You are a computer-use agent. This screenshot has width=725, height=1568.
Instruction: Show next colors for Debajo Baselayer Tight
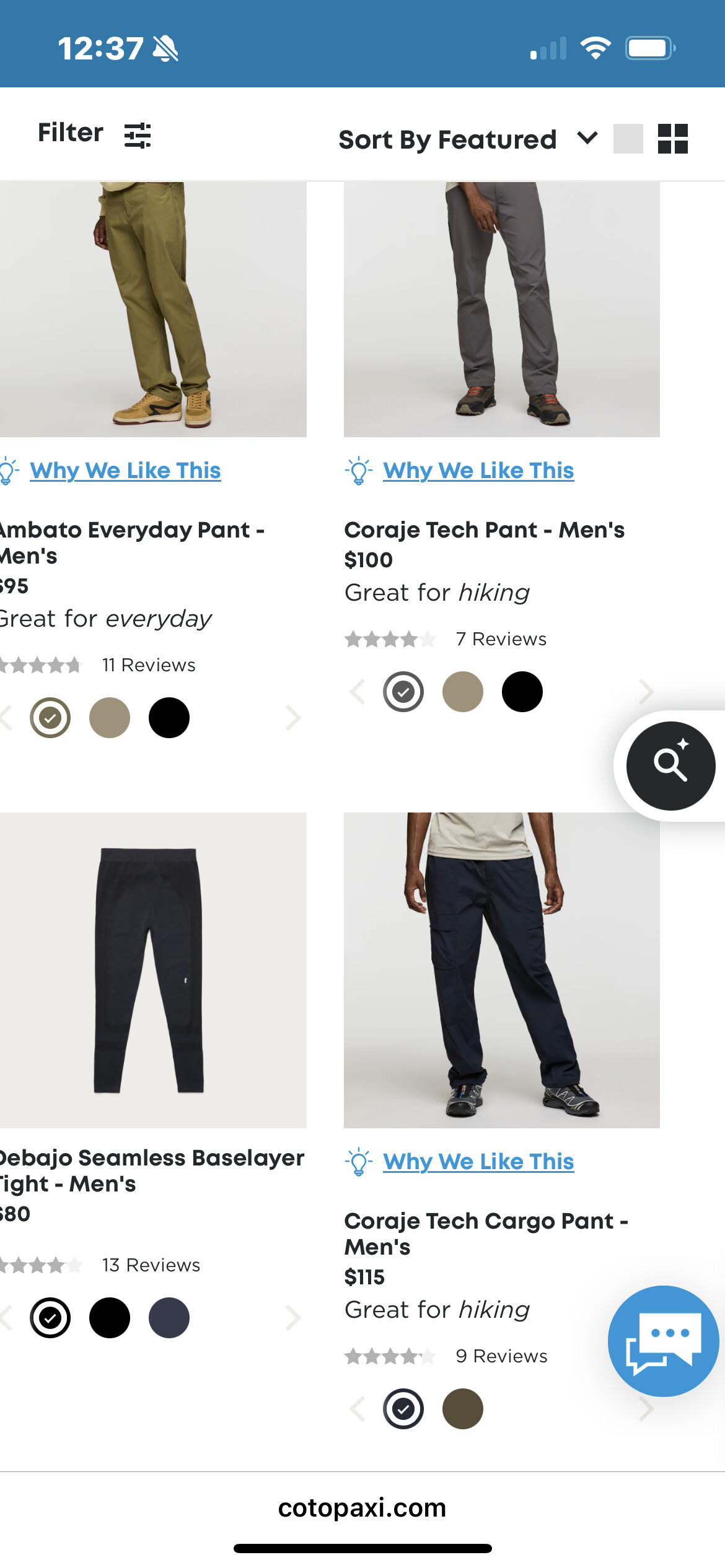pyautogui.click(x=293, y=1317)
